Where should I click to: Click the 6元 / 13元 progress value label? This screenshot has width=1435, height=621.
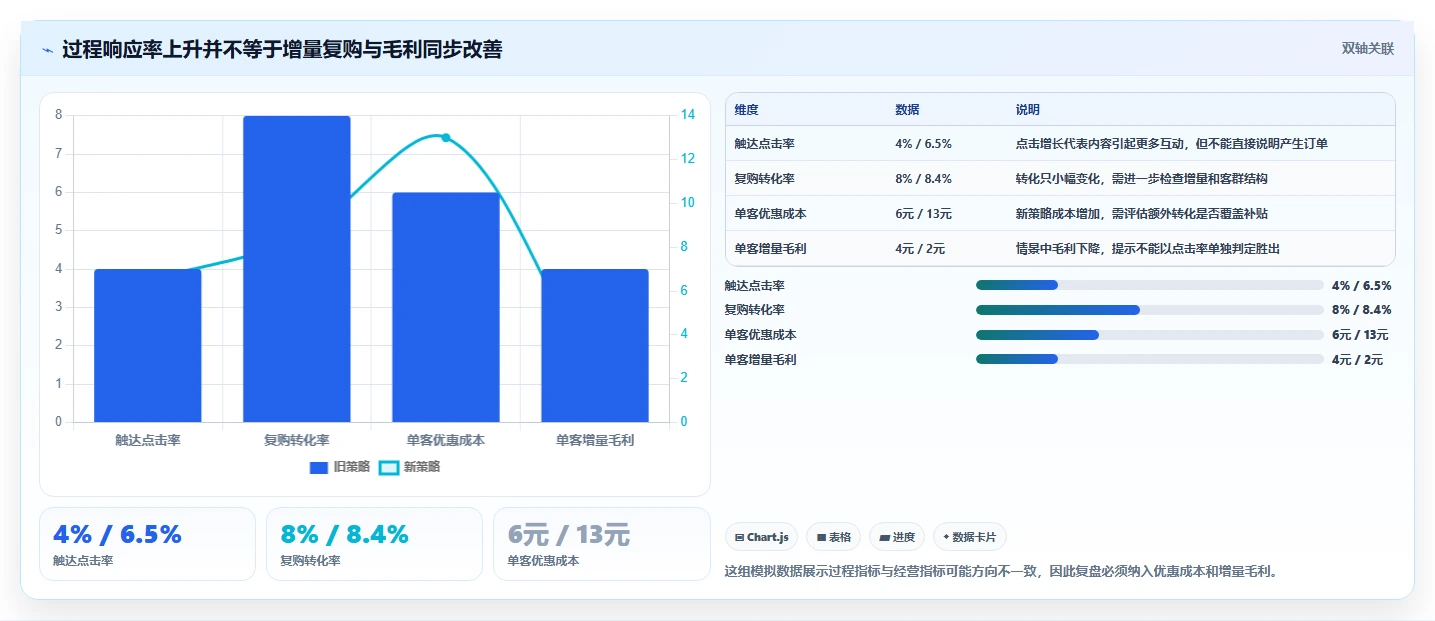click(x=1360, y=335)
